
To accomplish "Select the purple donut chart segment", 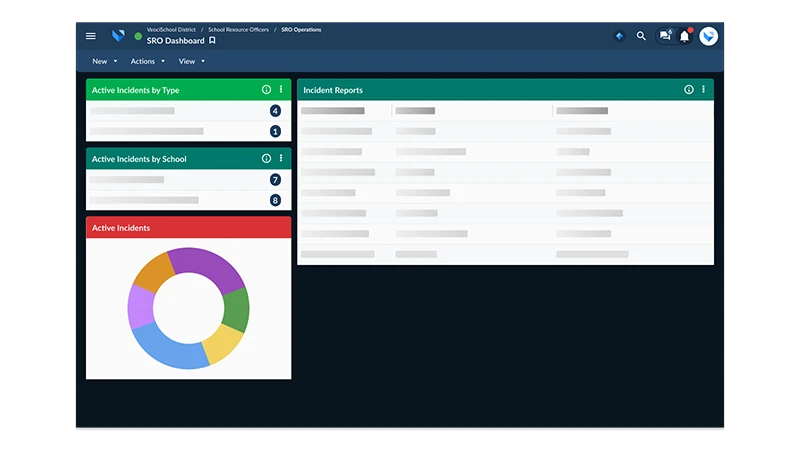I will 209,265.
